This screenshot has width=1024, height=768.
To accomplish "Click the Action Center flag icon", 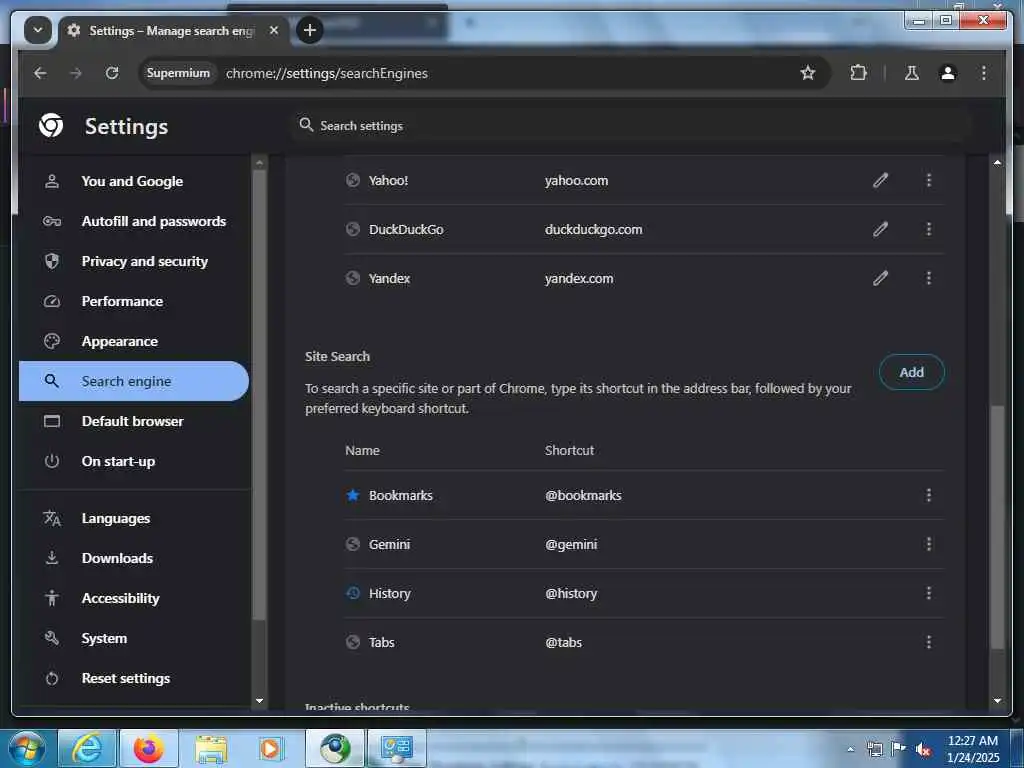I will coord(899,749).
